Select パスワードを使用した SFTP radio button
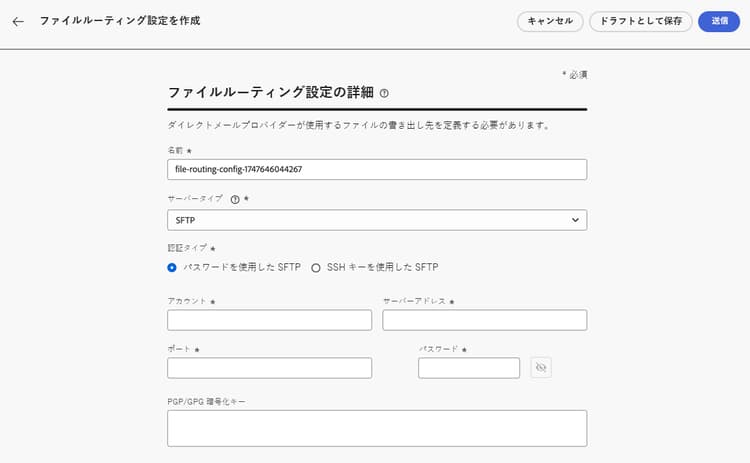Viewport: 750px width, 463px height. click(x=173, y=267)
